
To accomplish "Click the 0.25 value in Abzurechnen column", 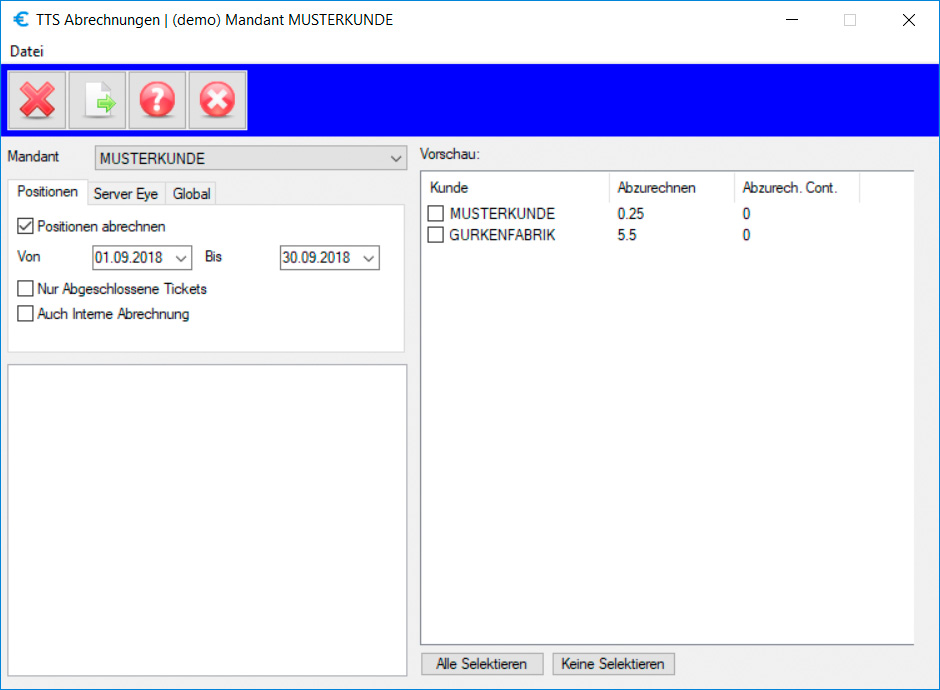I will [631, 213].
